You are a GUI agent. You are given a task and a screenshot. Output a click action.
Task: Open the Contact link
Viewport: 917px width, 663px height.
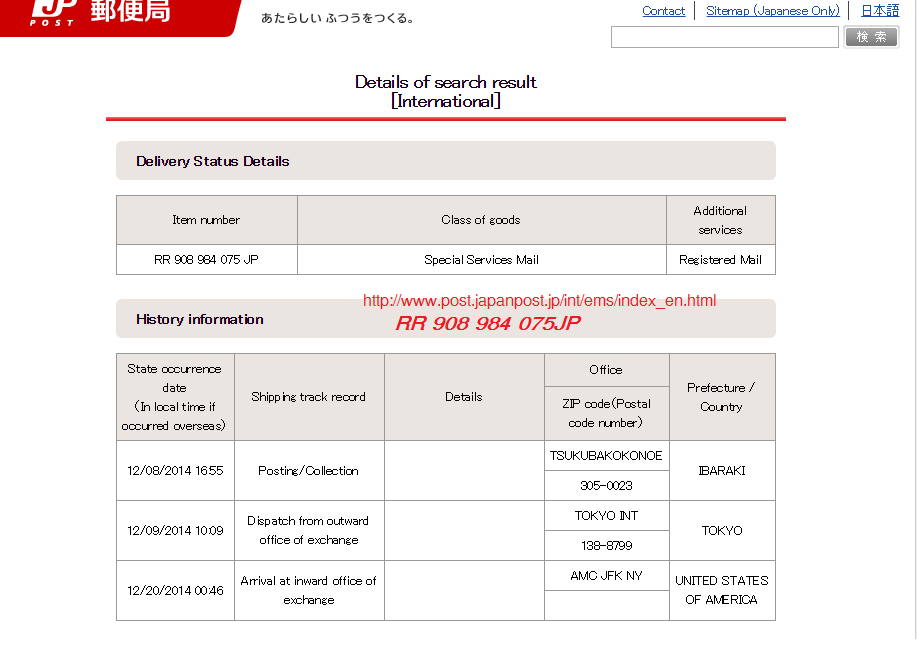pyautogui.click(x=663, y=11)
